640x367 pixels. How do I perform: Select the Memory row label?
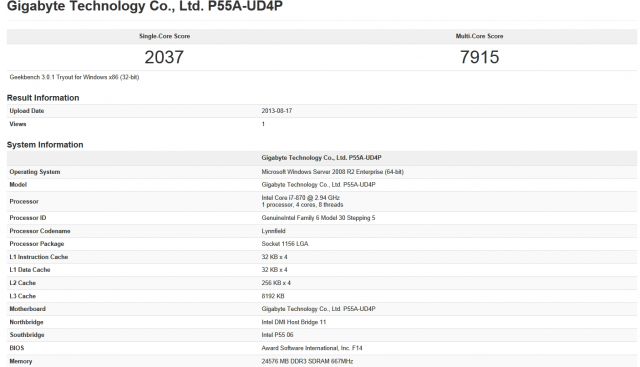[20, 361]
